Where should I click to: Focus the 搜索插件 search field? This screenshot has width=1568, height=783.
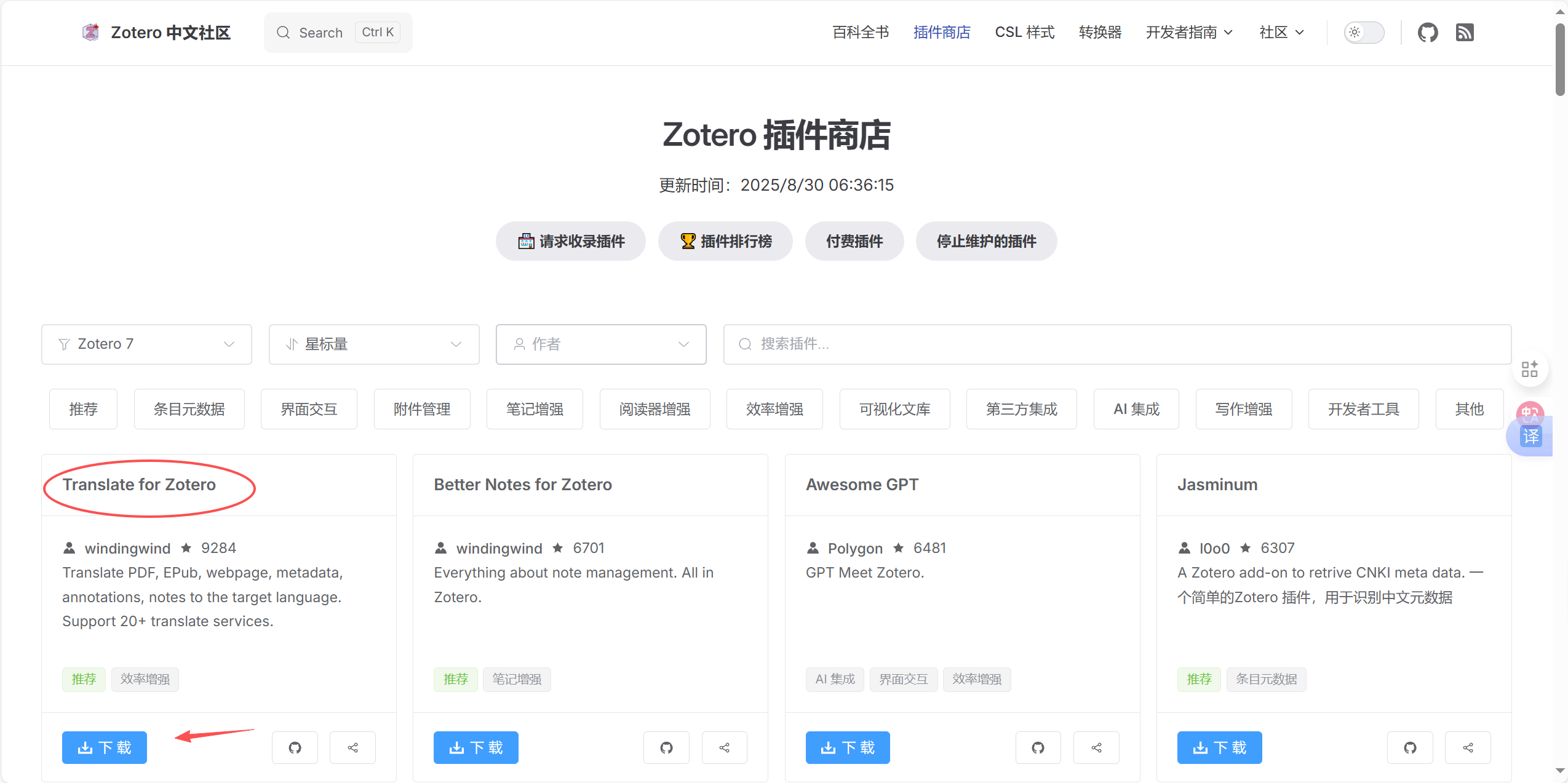click(1116, 344)
